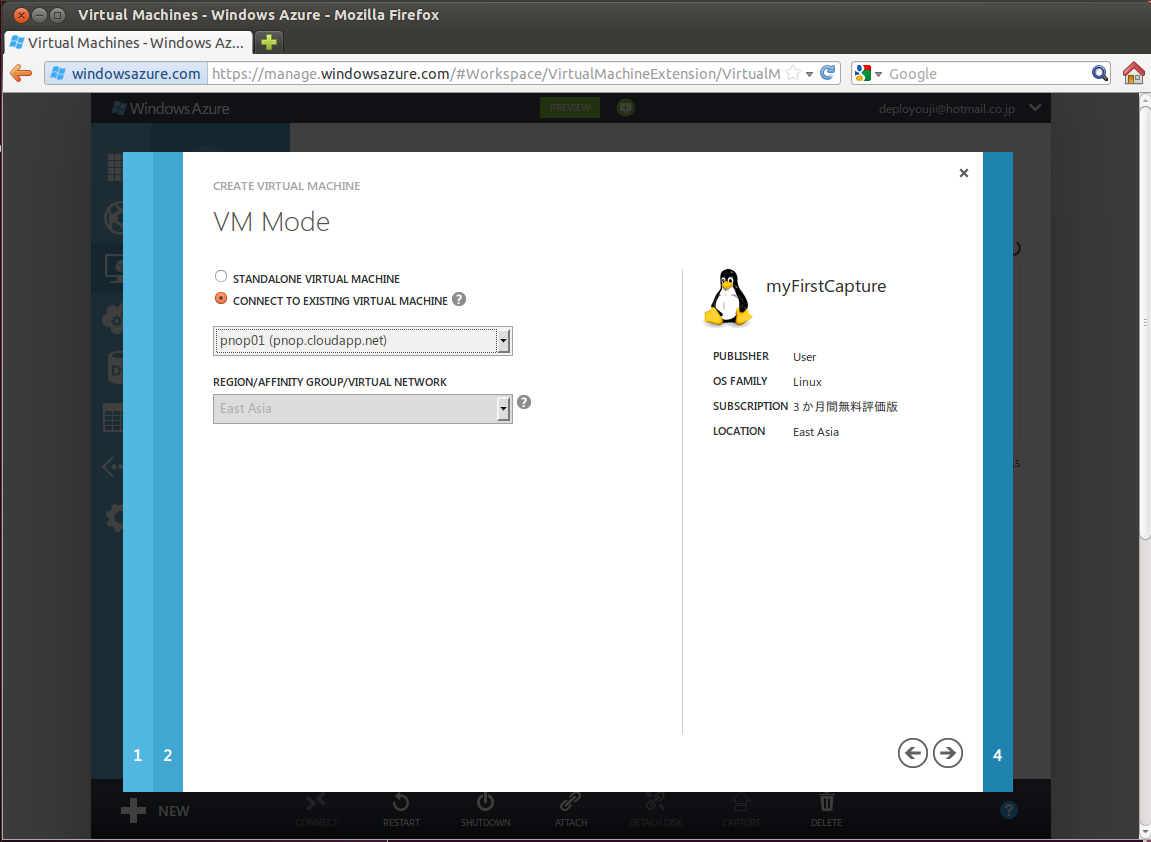1151x842 pixels.
Task: Click the Firefox home icon
Action: tap(1133, 73)
